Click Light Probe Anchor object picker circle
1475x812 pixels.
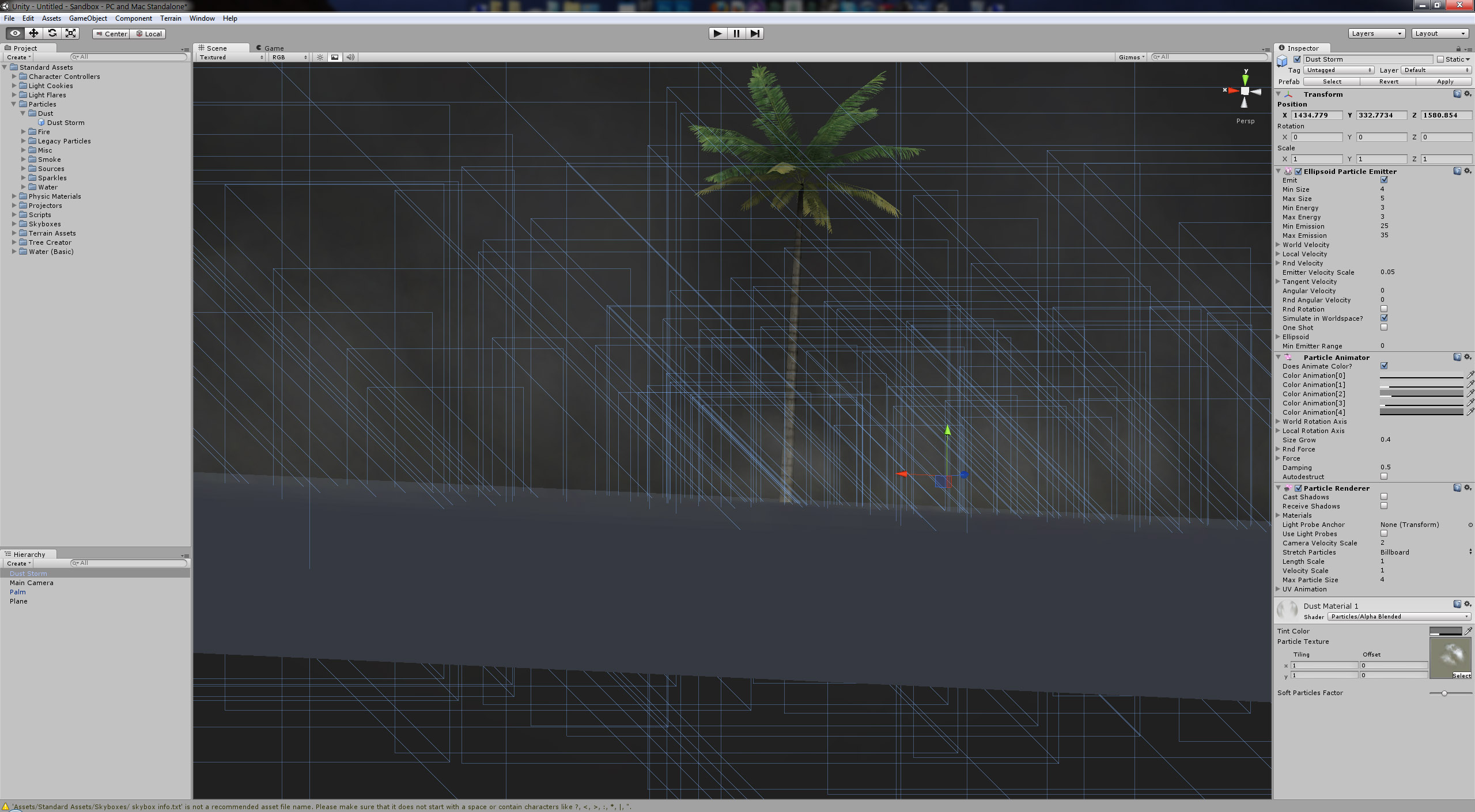1470,525
